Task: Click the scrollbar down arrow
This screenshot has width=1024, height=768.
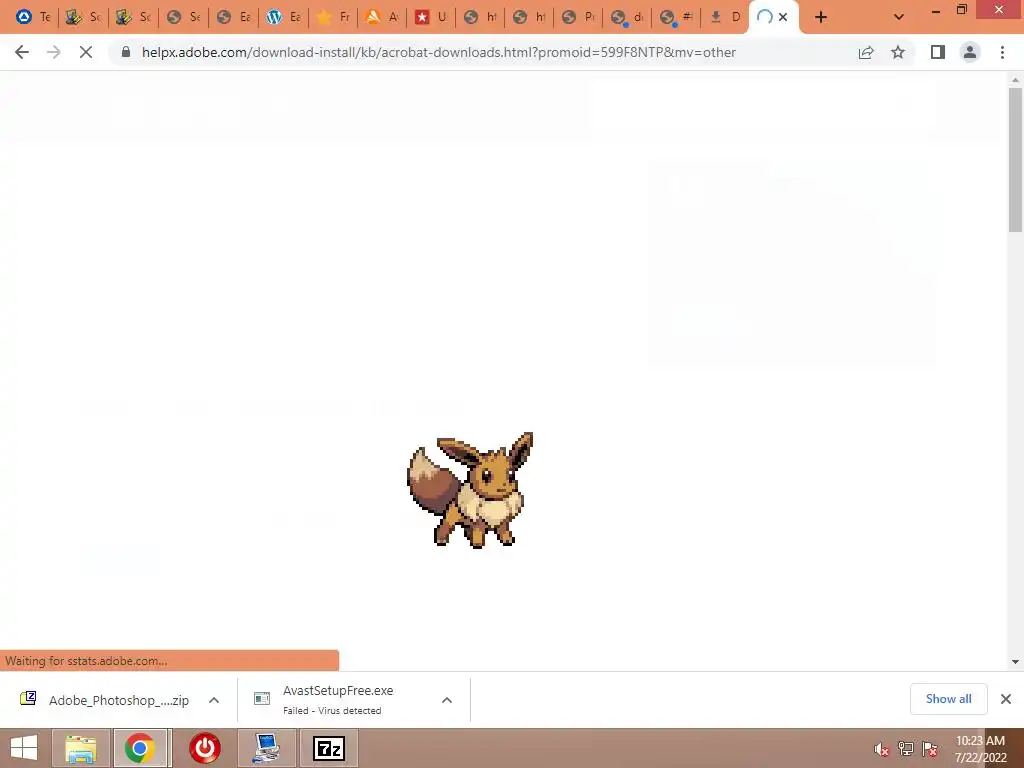Action: (1015, 662)
